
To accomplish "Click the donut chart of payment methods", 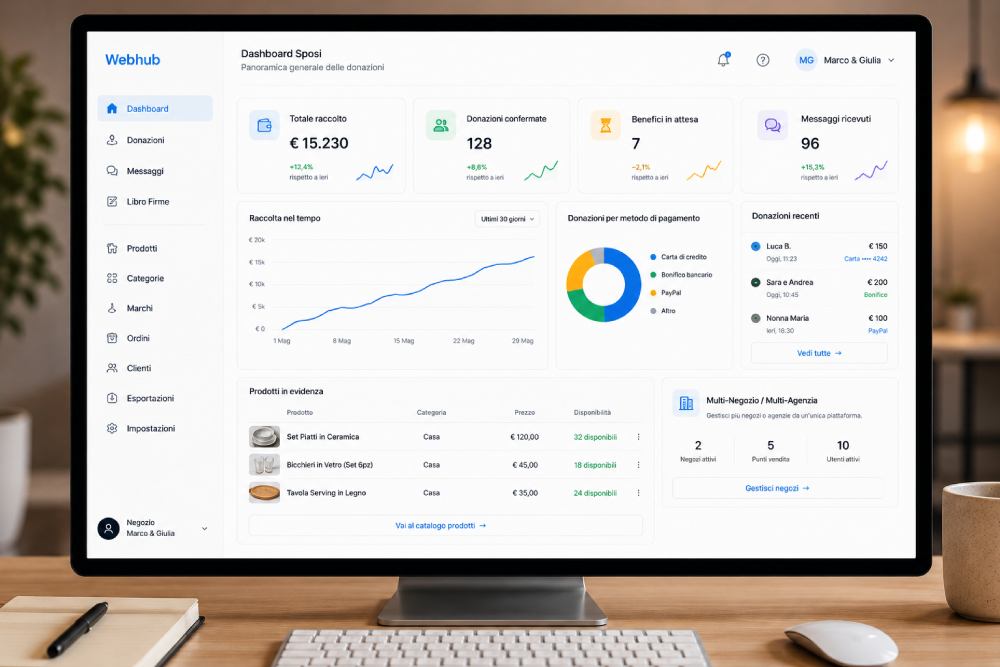I will click(603, 284).
